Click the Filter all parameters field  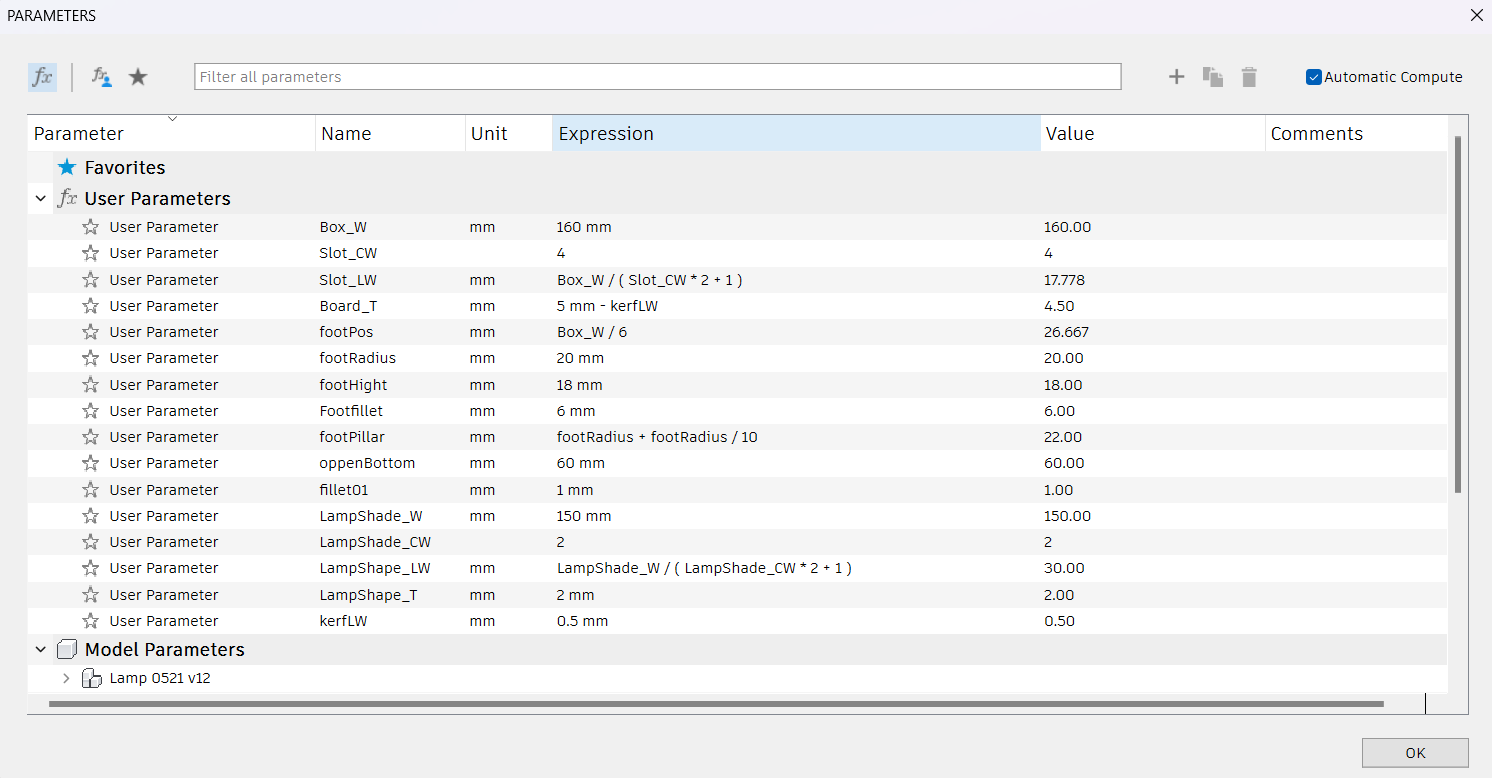[x=658, y=77]
